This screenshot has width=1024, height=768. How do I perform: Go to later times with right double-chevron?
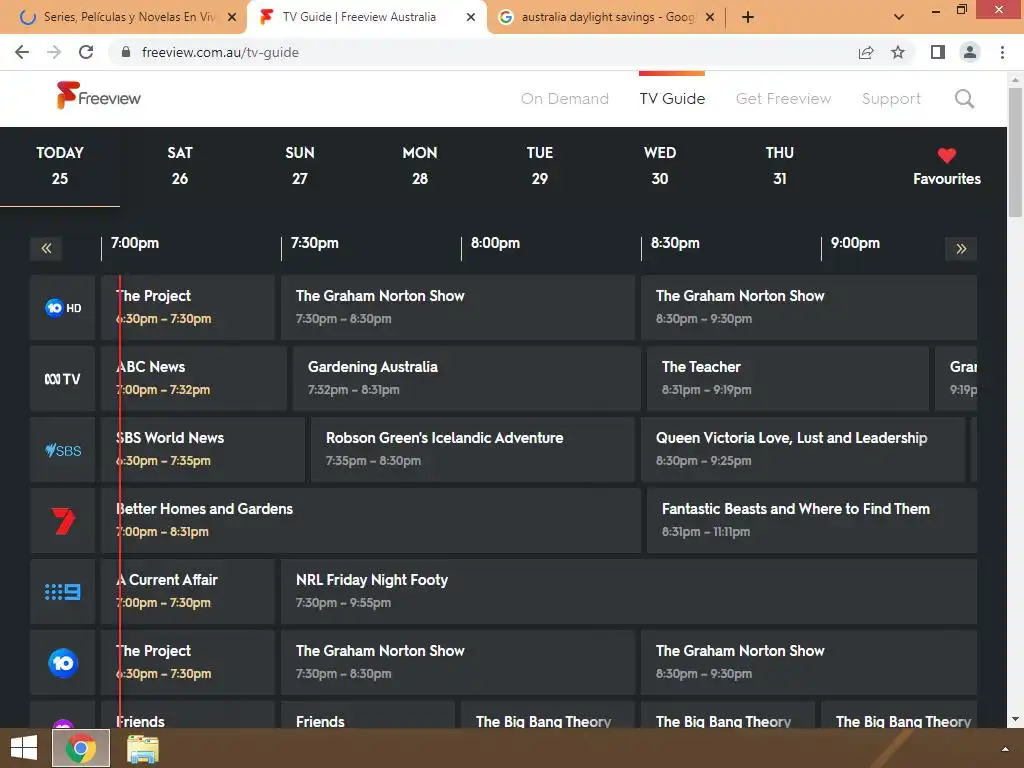[x=961, y=248]
